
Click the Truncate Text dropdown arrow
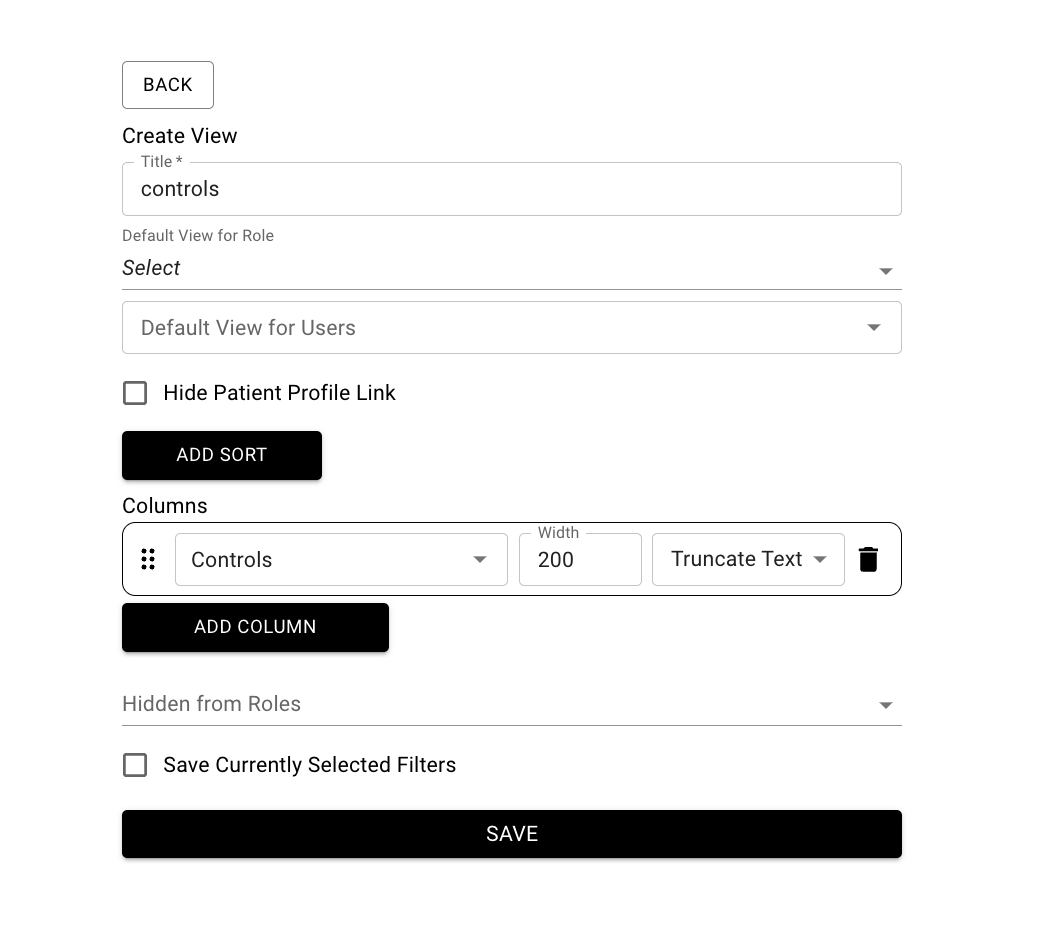click(819, 559)
